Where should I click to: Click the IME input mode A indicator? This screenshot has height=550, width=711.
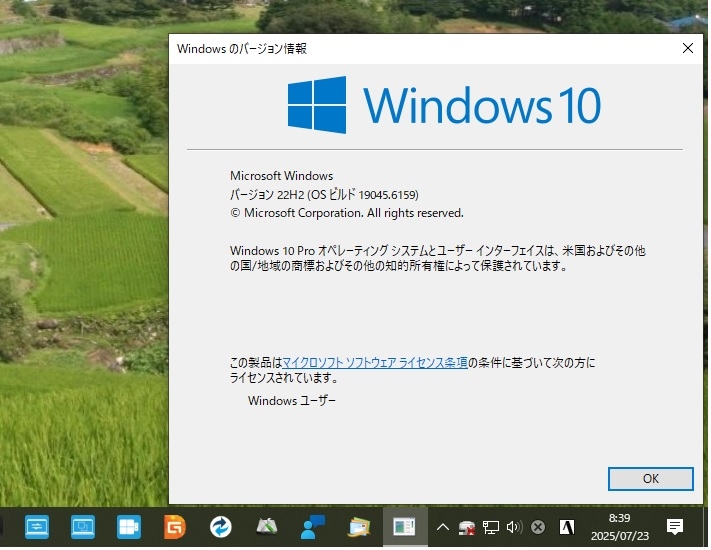pos(567,527)
